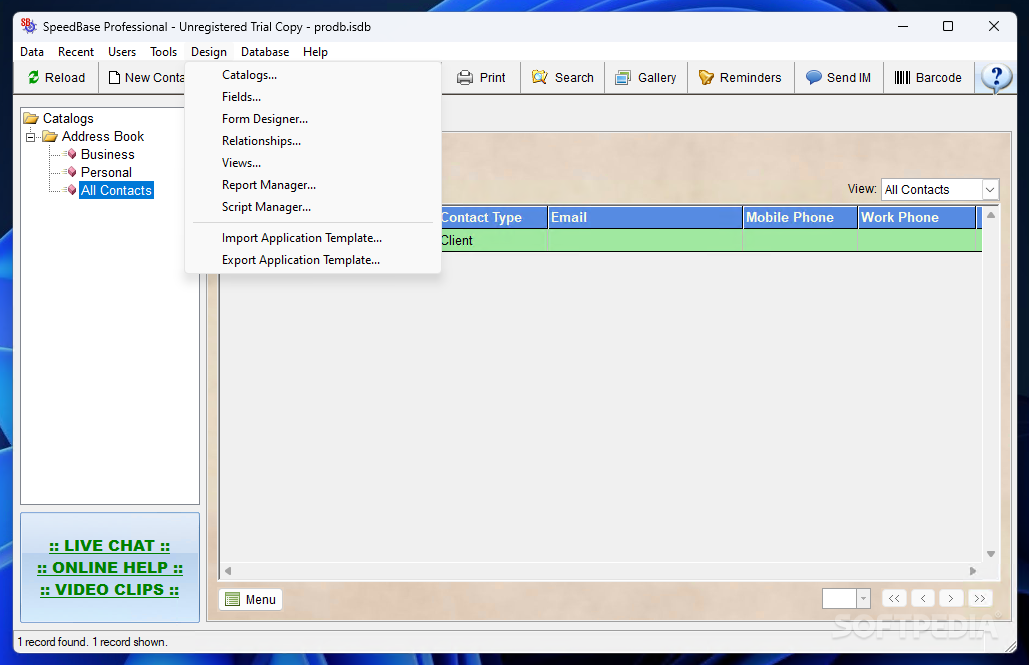Open the page number dropdown arrow
Image resolution: width=1029 pixels, height=665 pixels.
pyautogui.click(x=863, y=598)
